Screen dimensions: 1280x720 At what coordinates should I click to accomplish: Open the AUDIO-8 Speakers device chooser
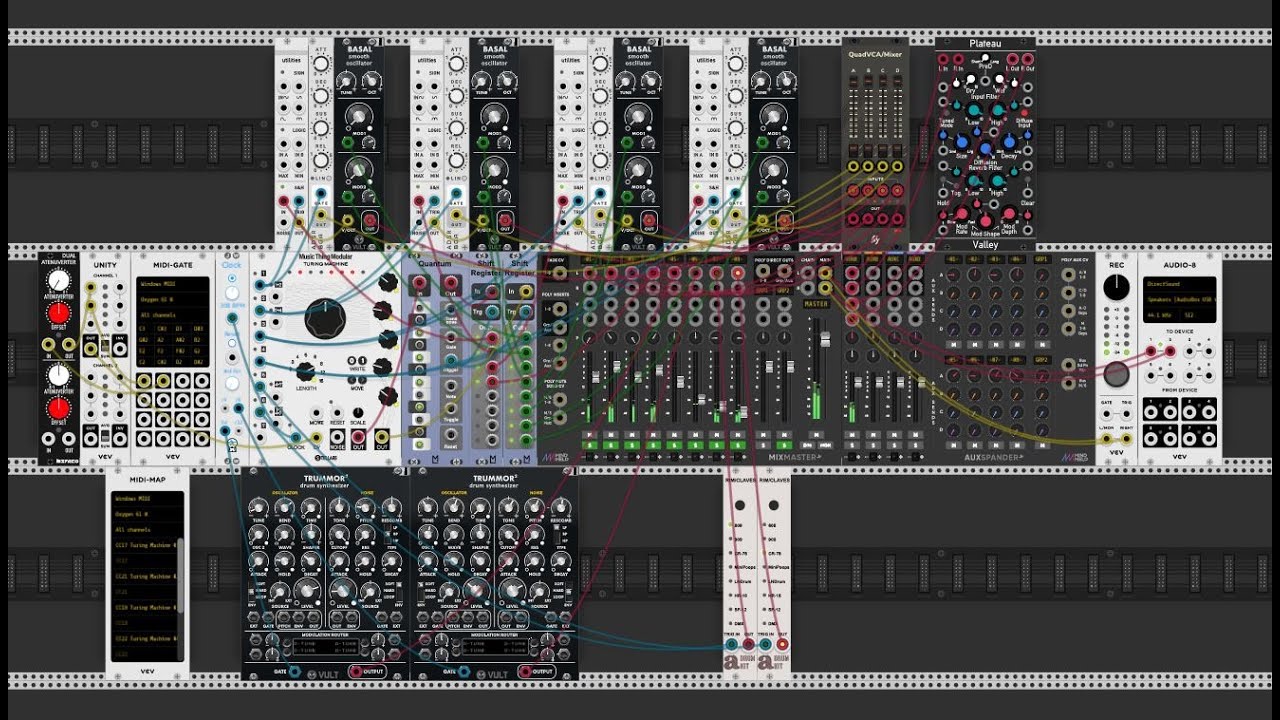1180,299
